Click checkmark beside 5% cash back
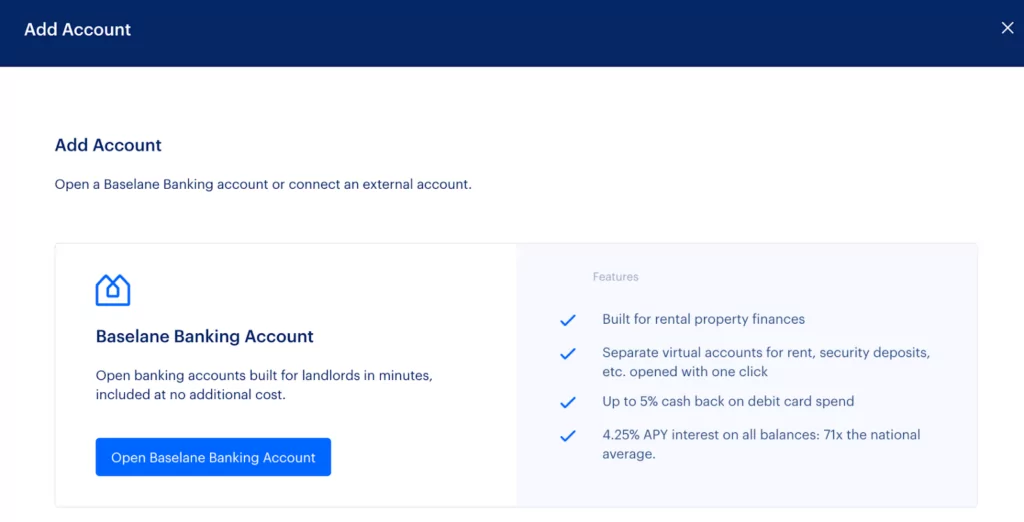1024x522 pixels. click(x=568, y=402)
